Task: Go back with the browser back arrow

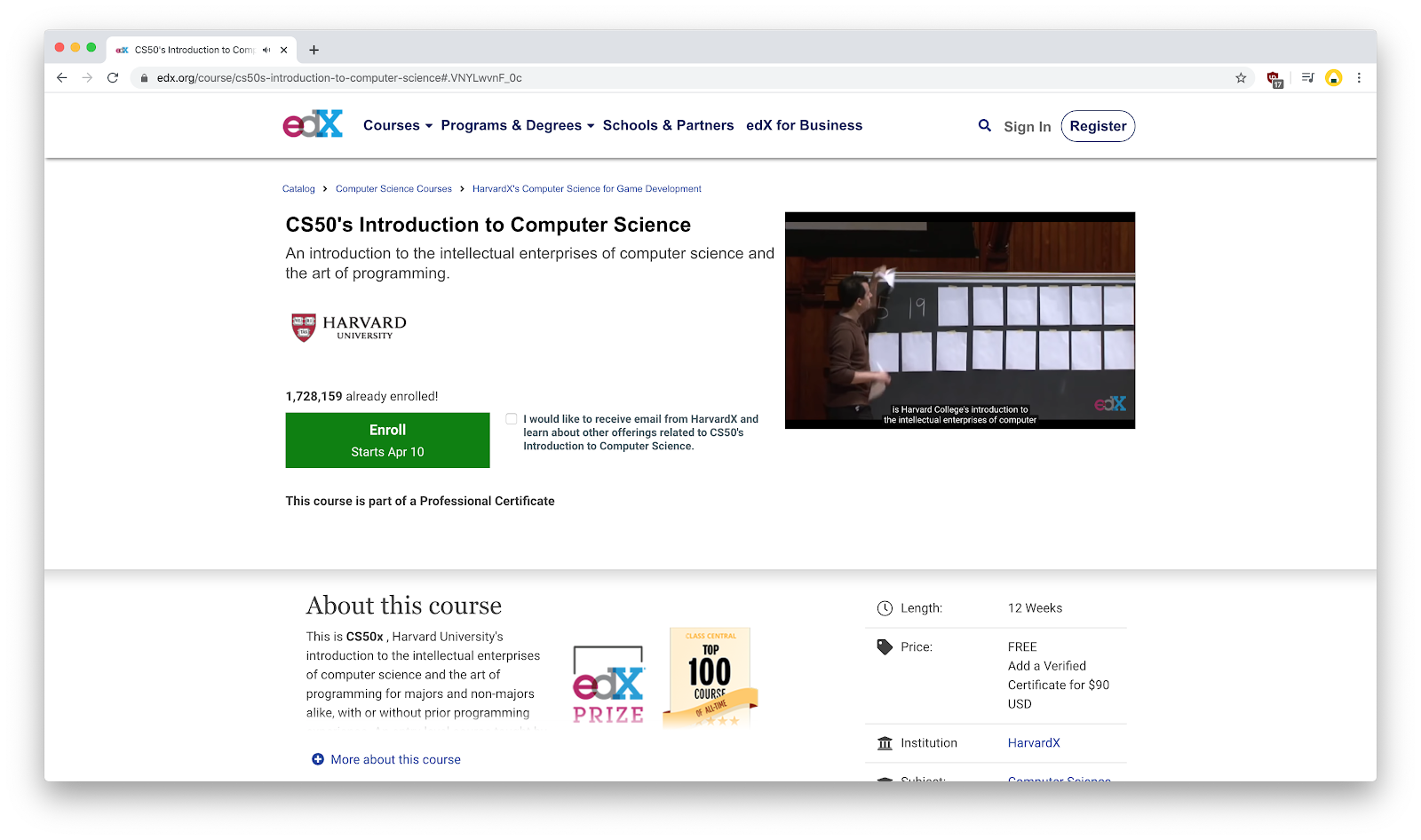Action: click(61, 78)
